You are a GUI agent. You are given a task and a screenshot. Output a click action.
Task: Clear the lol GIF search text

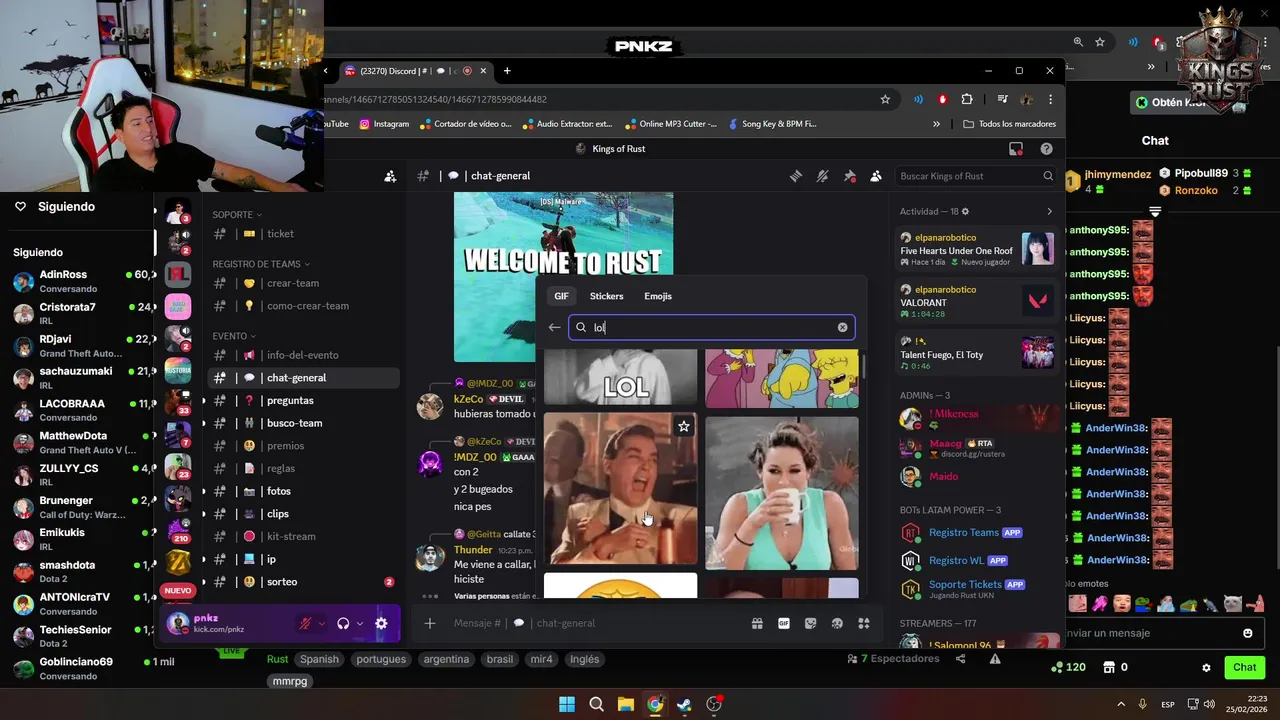(842, 327)
